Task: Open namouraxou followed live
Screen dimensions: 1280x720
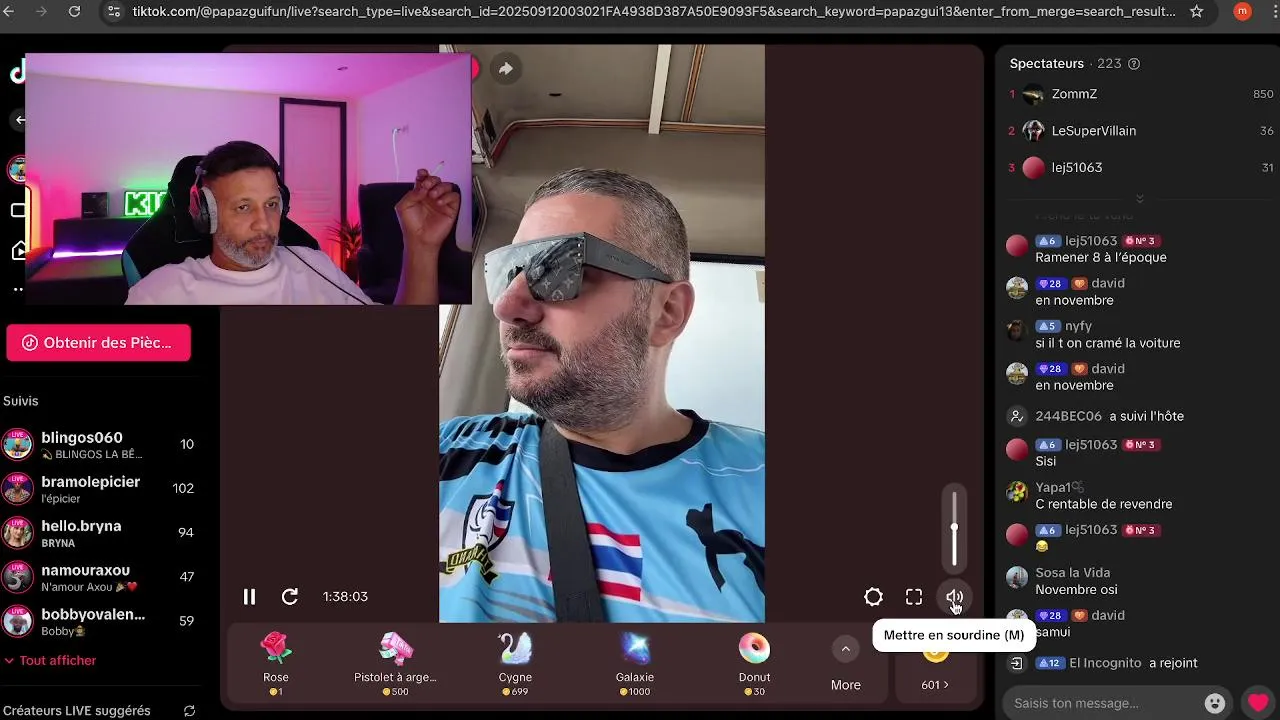Action: [98, 577]
